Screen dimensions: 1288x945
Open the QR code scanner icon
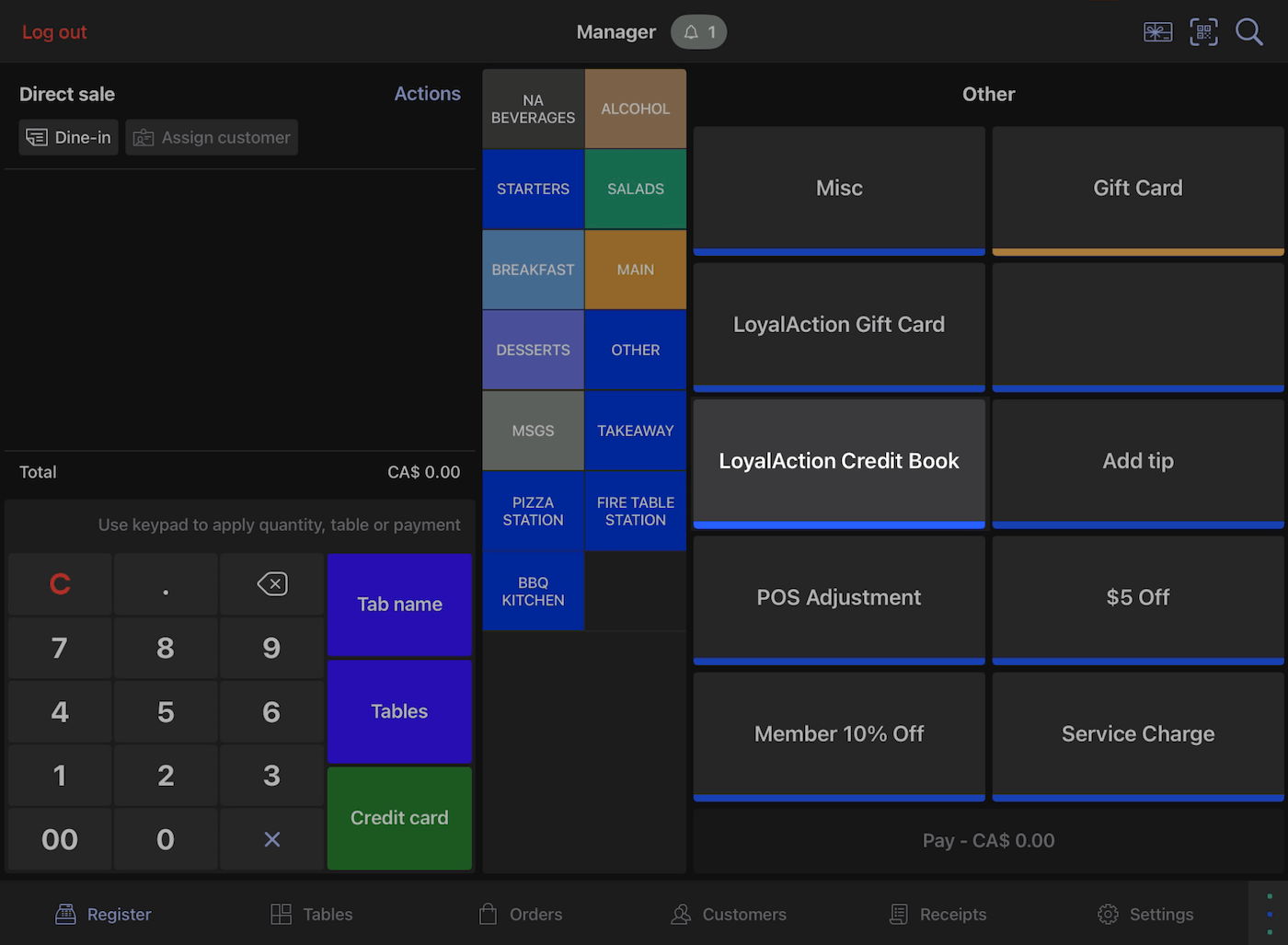click(x=1203, y=32)
